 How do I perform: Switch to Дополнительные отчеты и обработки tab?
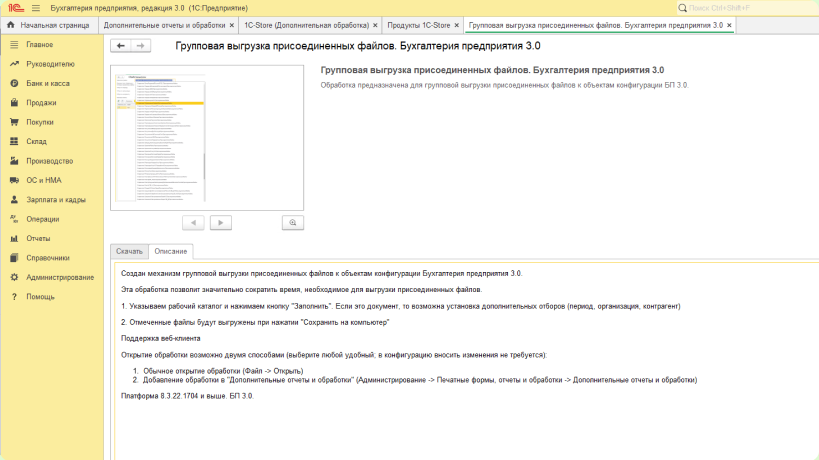tap(164, 25)
